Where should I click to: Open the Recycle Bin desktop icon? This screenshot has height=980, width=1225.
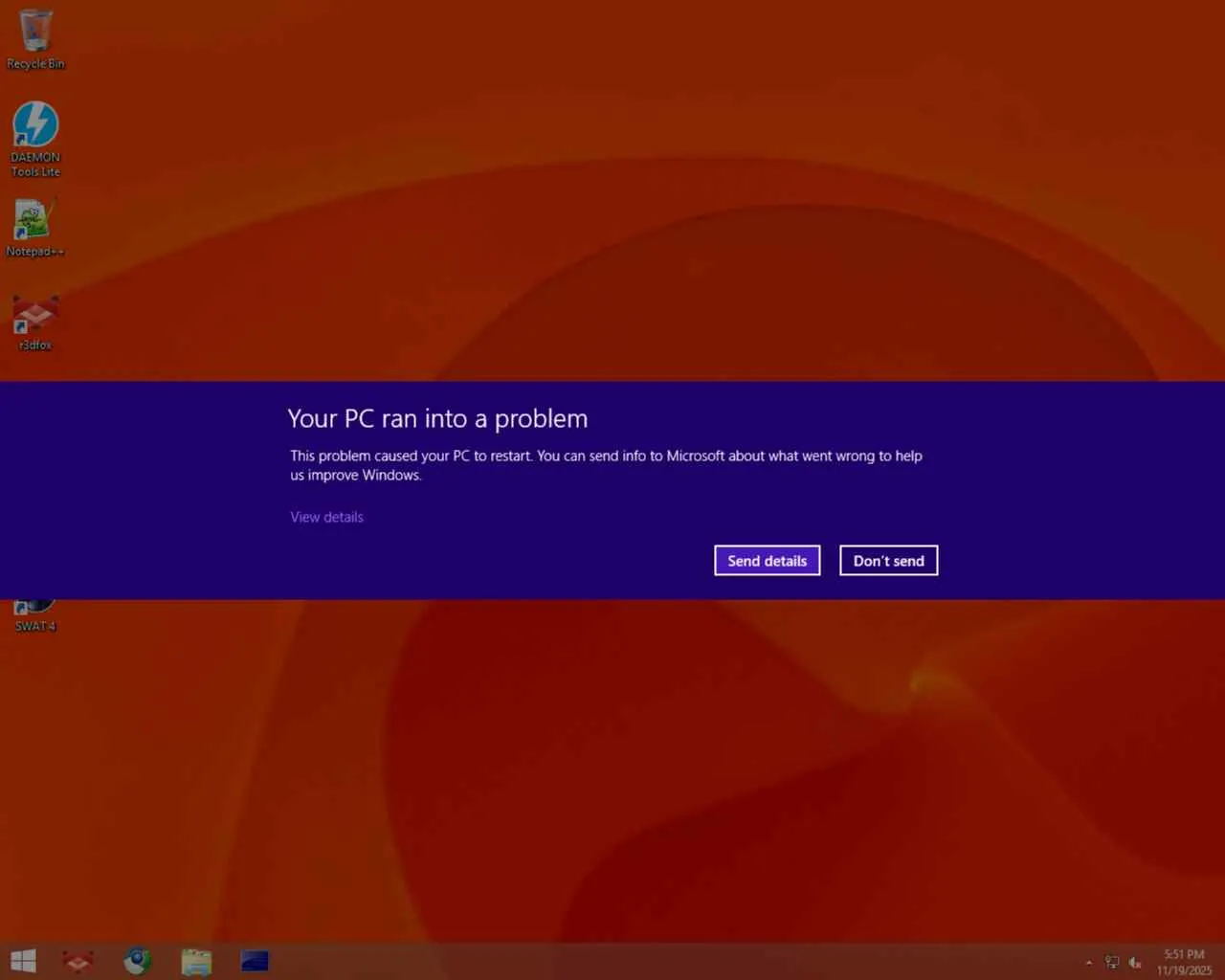pyautogui.click(x=35, y=40)
